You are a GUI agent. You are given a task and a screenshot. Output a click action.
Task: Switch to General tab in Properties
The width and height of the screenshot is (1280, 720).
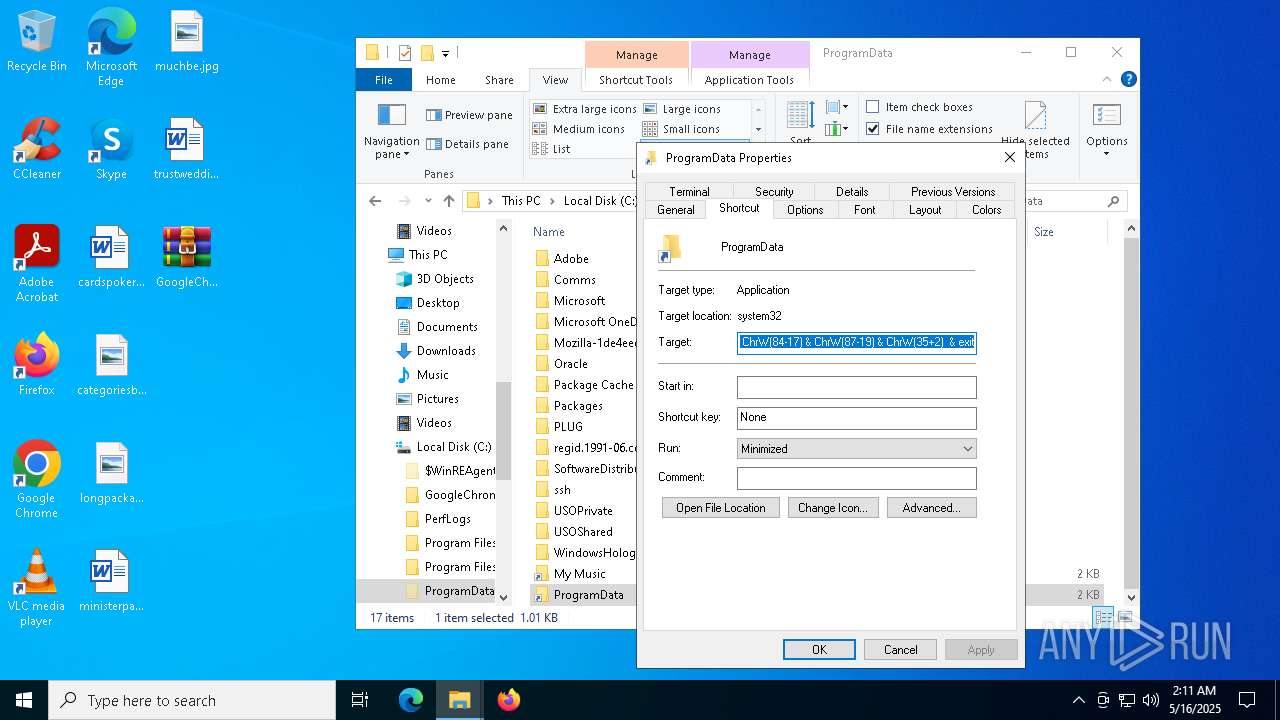tap(675, 210)
